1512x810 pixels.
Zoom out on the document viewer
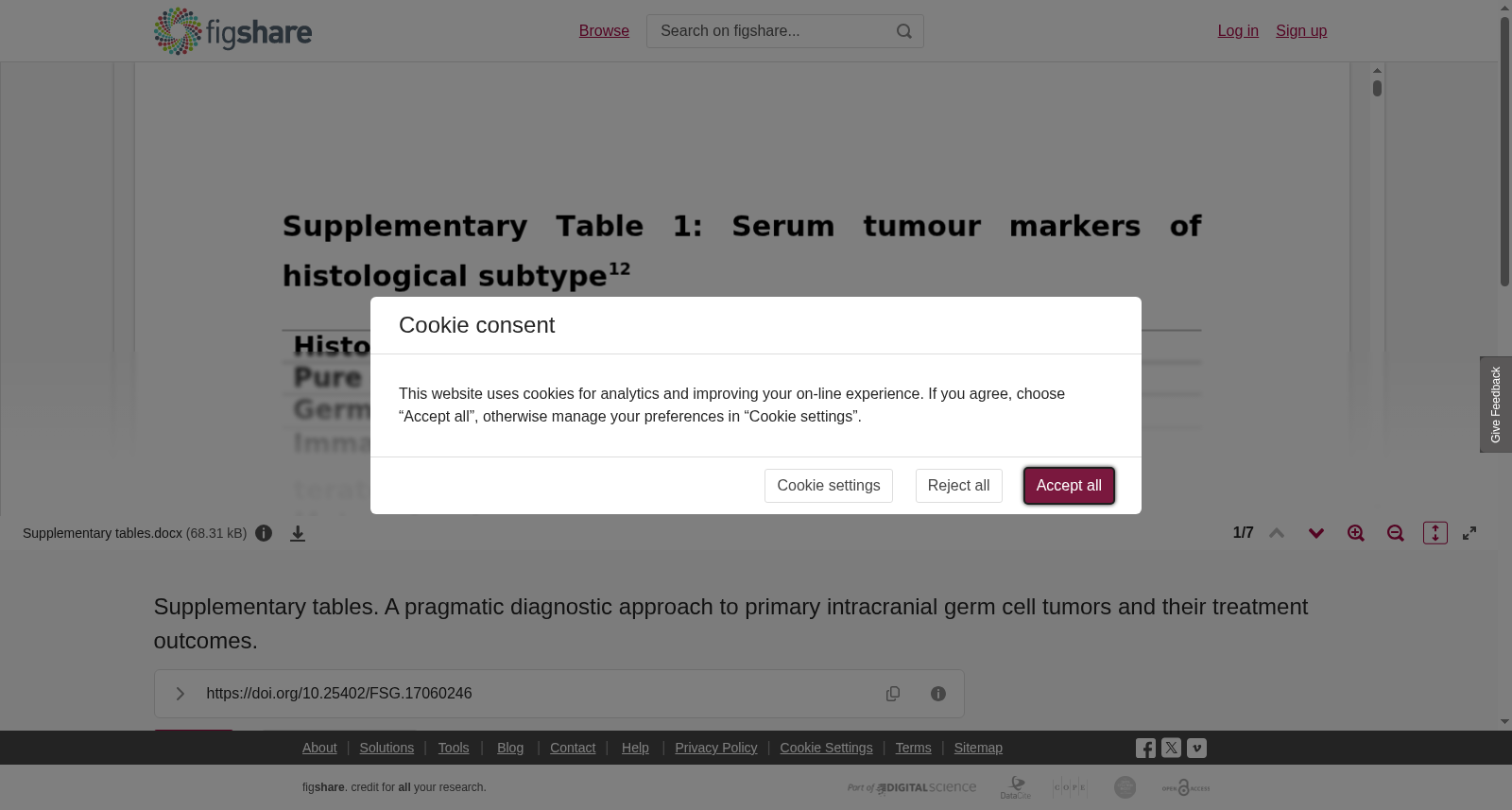pyautogui.click(x=1396, y=533)
